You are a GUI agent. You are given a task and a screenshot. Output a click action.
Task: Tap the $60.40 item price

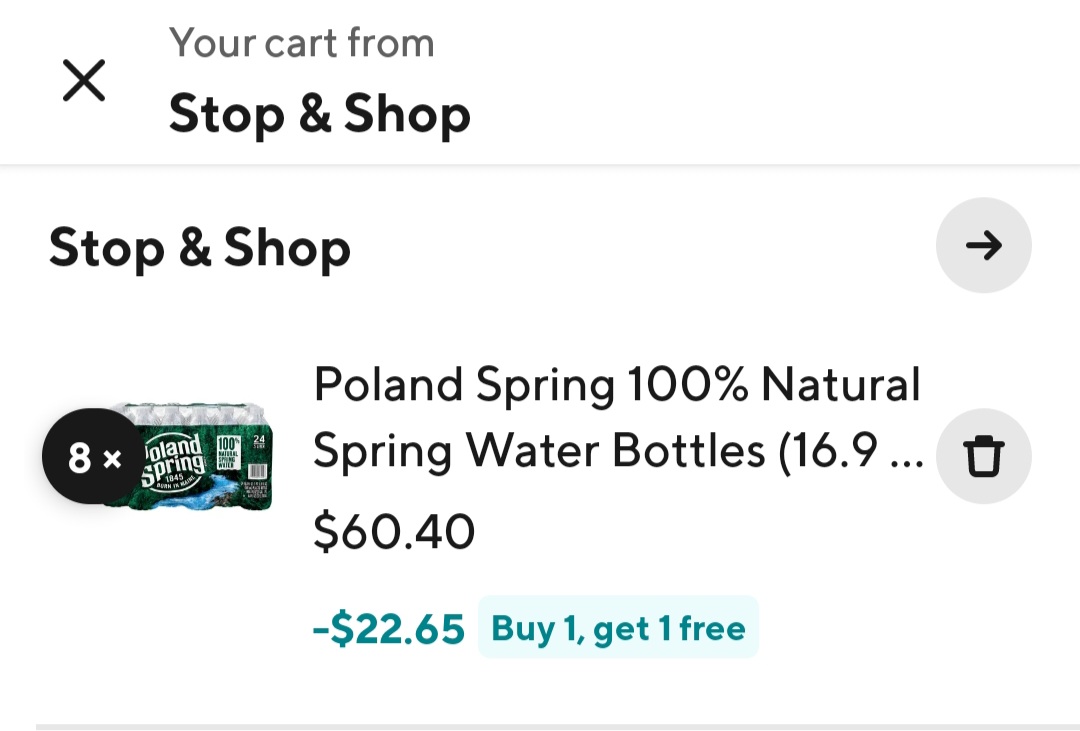394,532
